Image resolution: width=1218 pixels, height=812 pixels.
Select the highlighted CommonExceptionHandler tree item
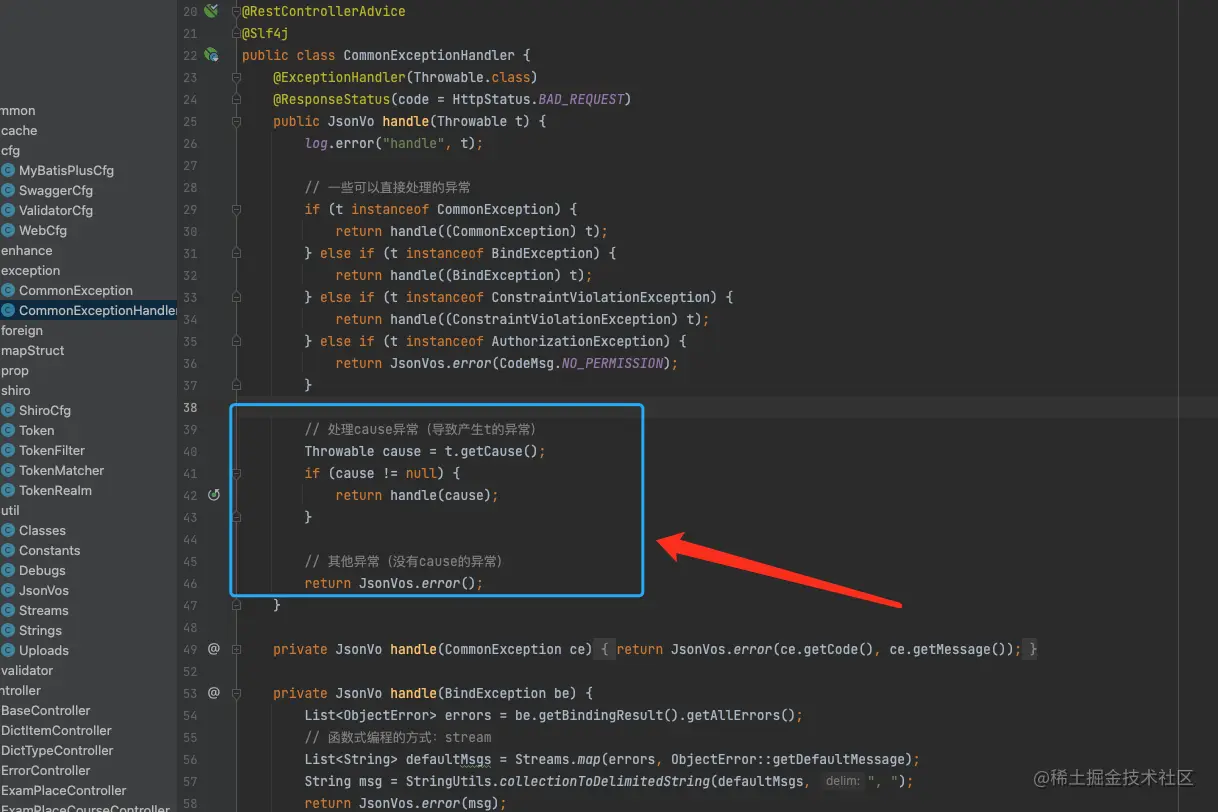point(88,310)
